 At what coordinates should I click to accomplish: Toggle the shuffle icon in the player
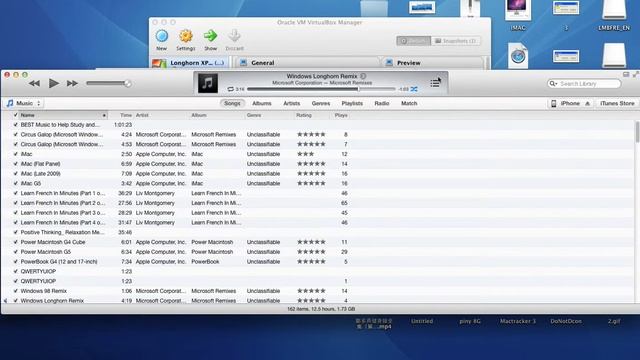click(414, 89)
